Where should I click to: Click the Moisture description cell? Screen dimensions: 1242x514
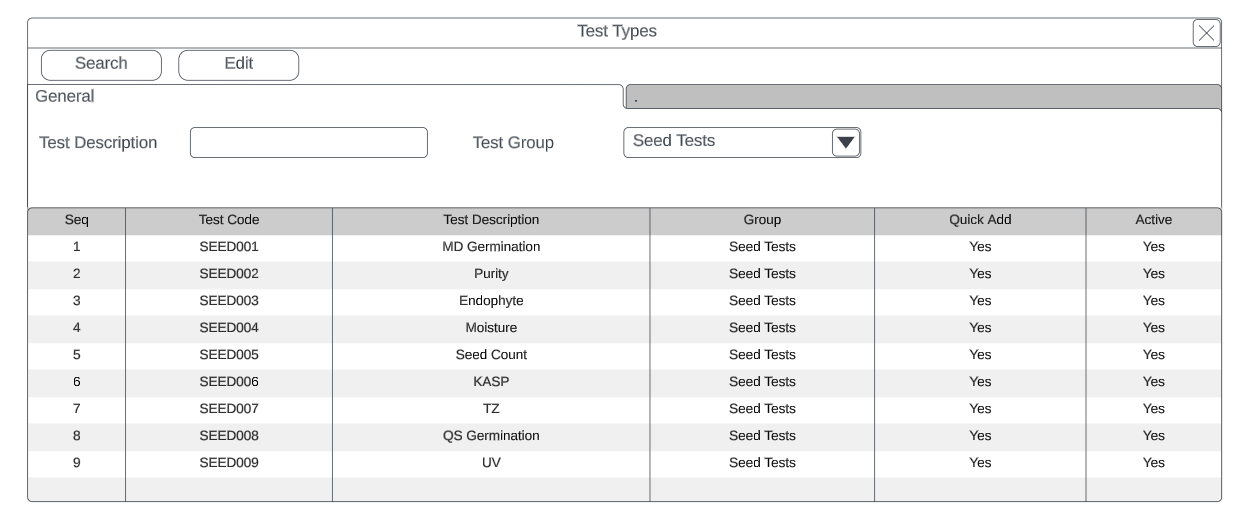(491, 328)
